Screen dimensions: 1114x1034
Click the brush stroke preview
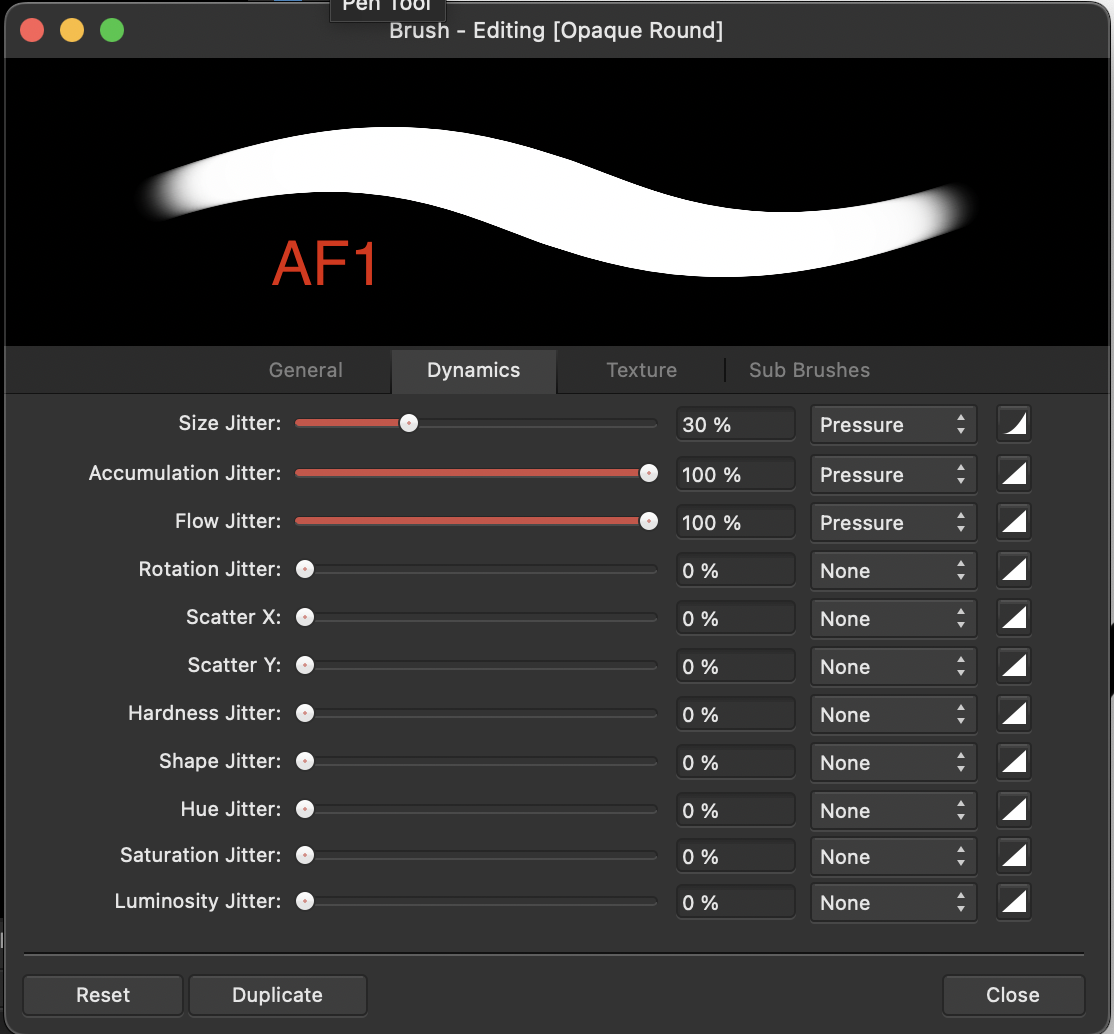coord(557,202)
